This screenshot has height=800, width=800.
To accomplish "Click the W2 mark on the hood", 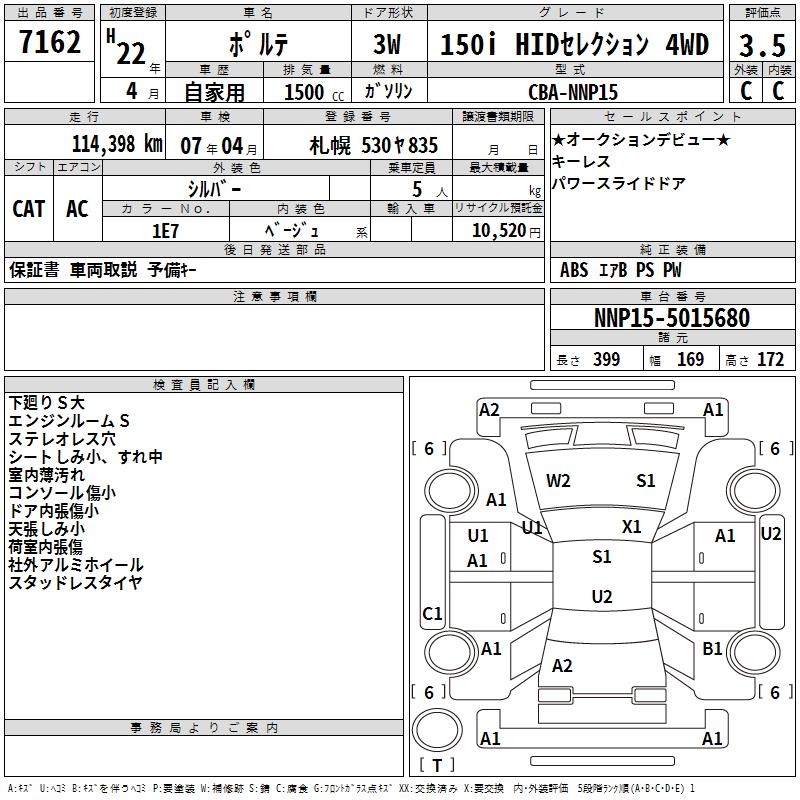I will [558, 481].
